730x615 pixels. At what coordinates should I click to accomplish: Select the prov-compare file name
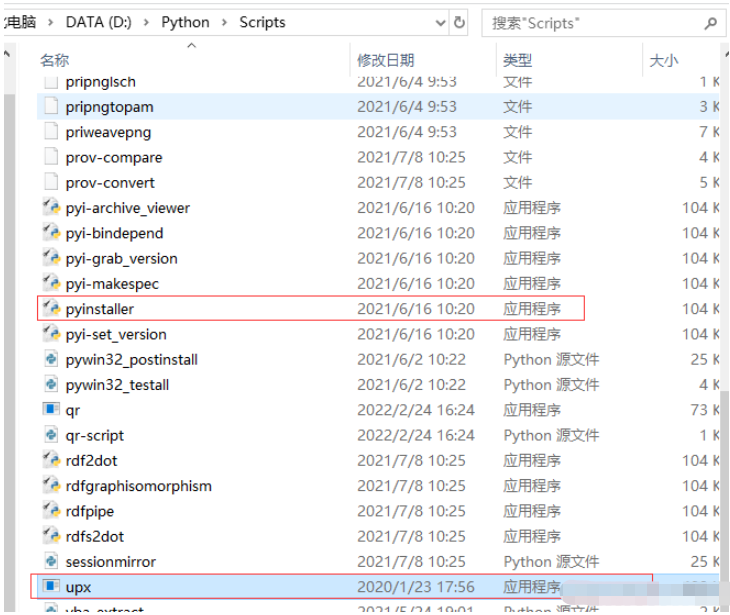click(x=114, y=157)
